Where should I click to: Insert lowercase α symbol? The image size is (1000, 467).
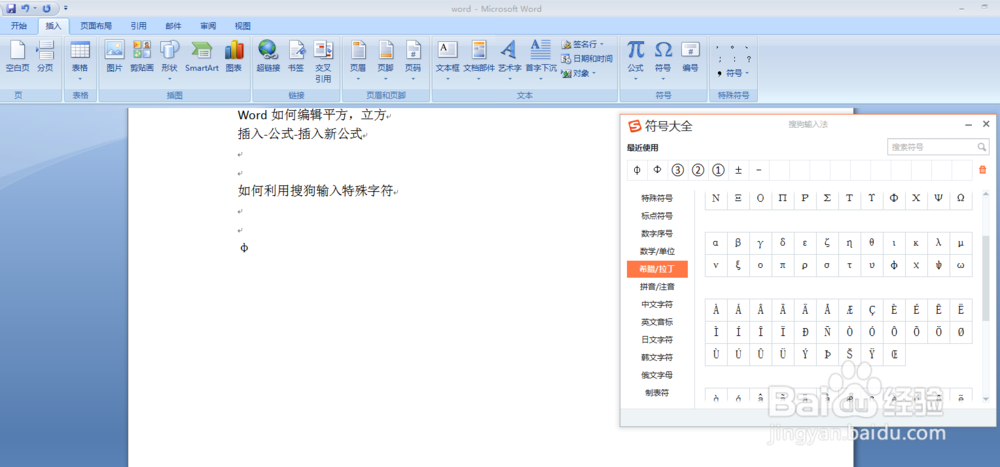tap(716, 243)
